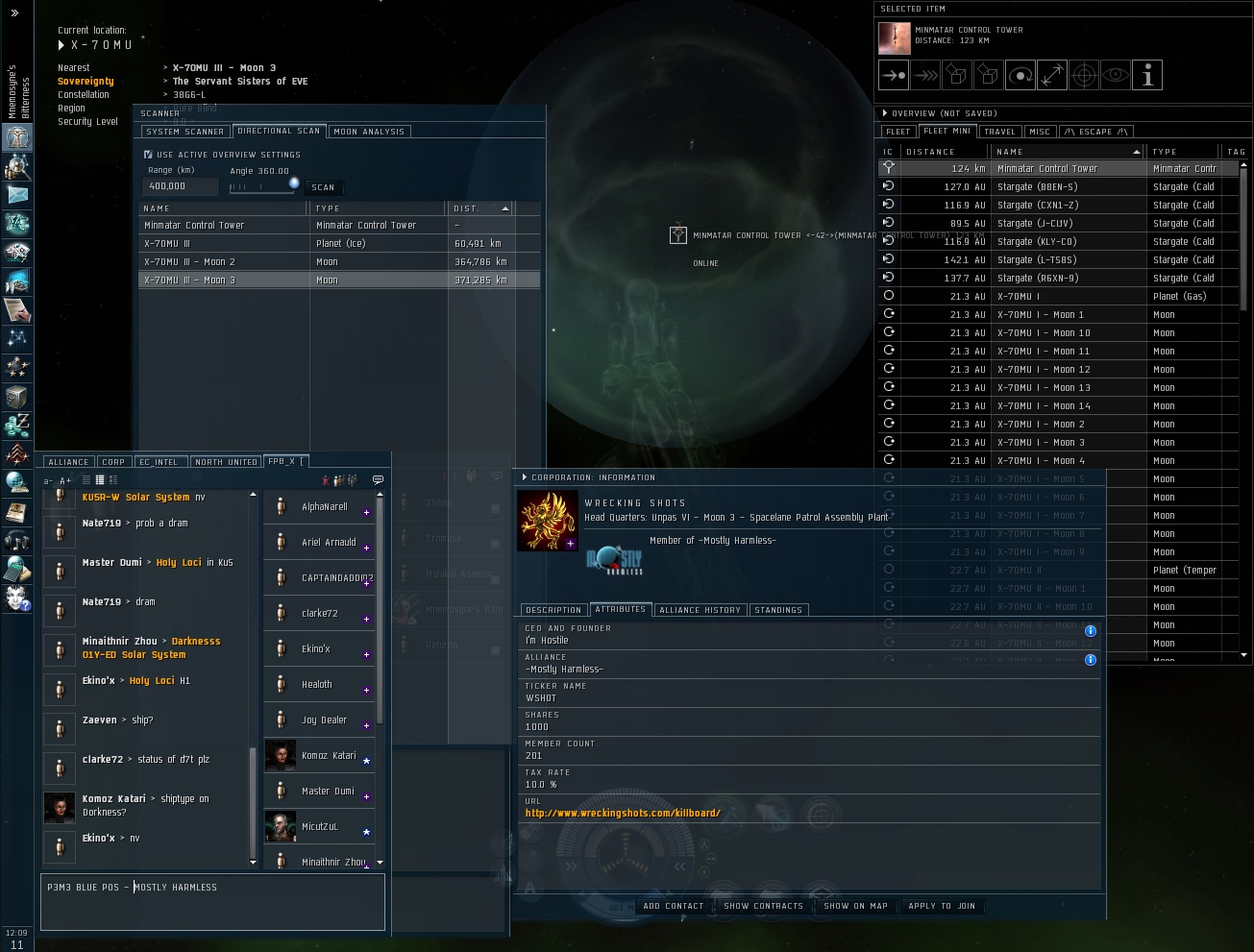Open People & Places from the sidebar

point(17,166)
